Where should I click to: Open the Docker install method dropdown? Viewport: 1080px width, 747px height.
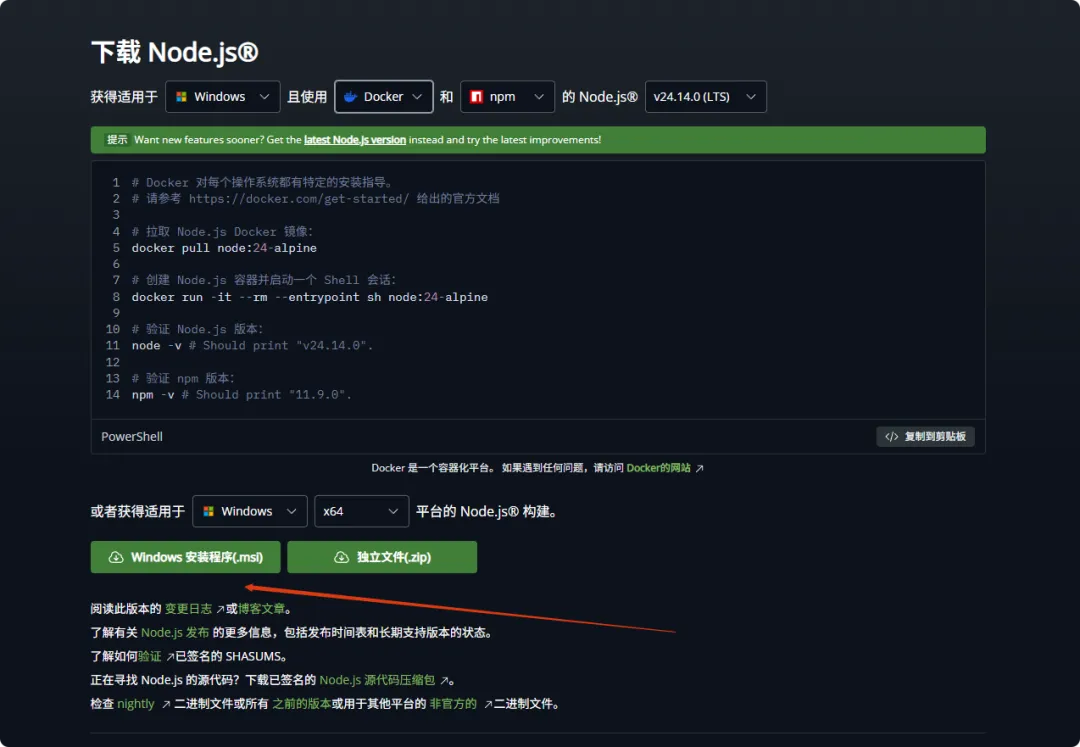384,96
